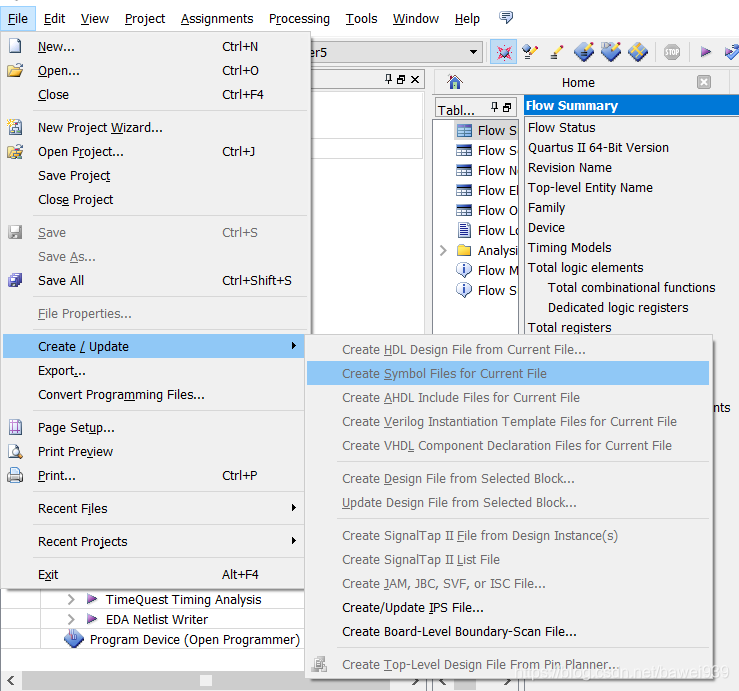The height and width of the screenshot is (691, 739).
Task: Choose New... from File menu
Action: coord(156,46)
